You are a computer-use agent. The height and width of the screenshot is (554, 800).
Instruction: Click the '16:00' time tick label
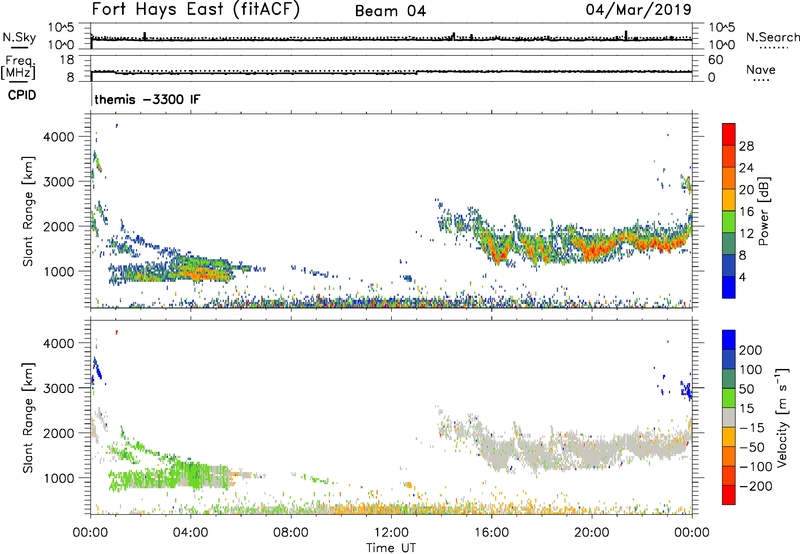(491, 533)
